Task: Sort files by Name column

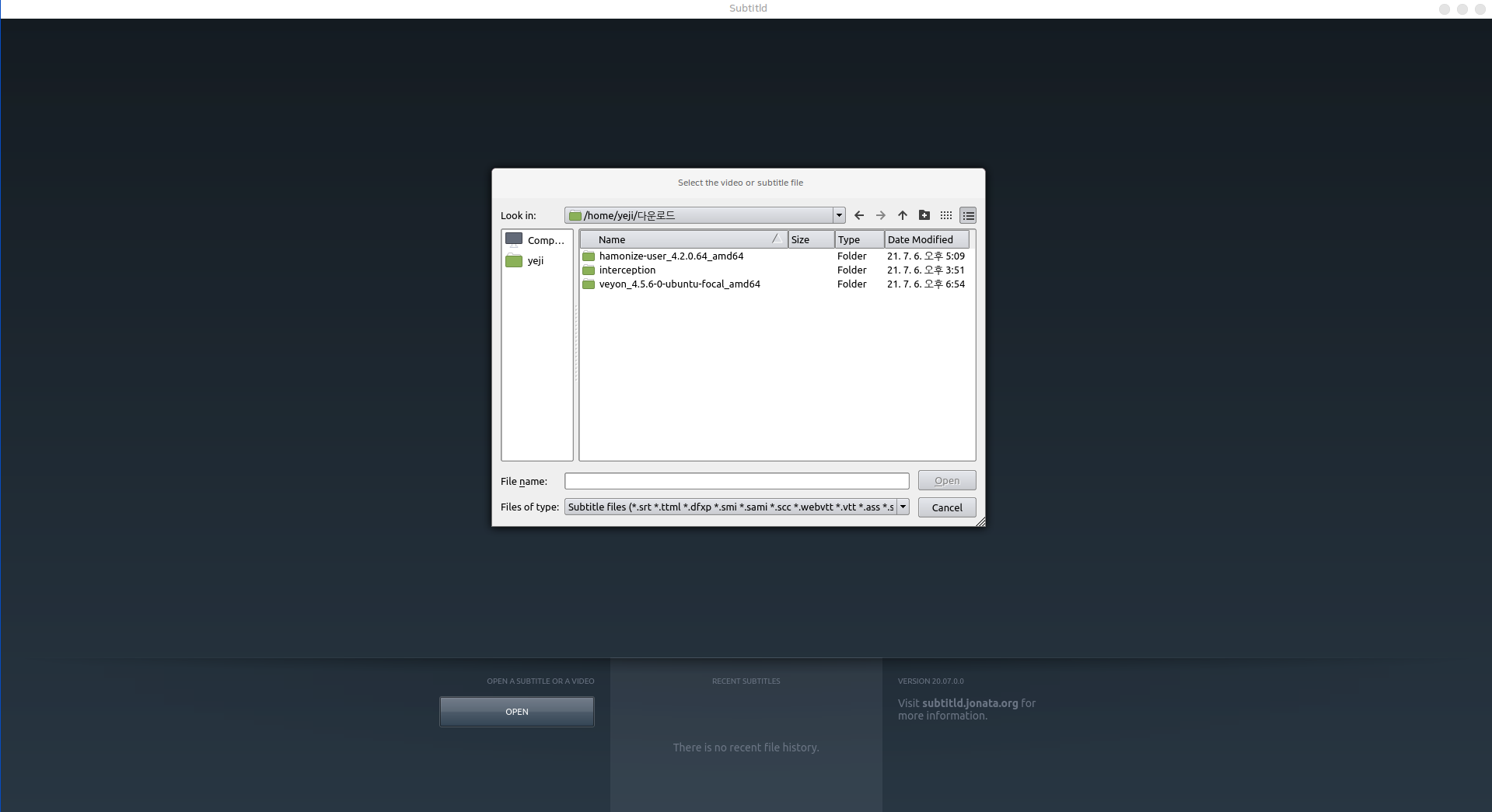Action: coord(683,239)
